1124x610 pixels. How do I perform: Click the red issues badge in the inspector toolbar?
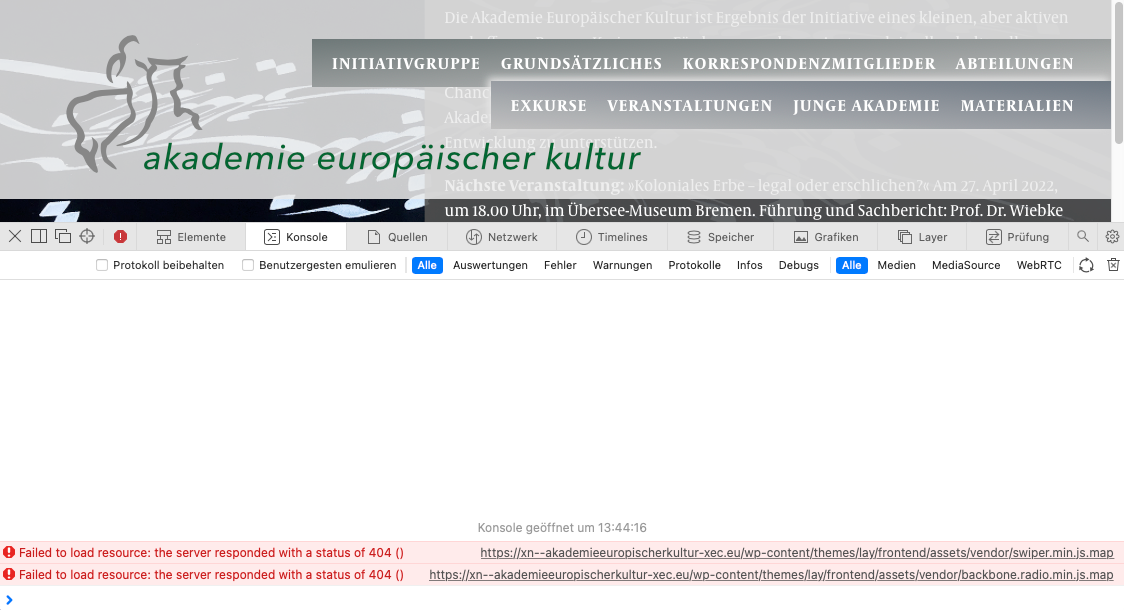(120, 236)
